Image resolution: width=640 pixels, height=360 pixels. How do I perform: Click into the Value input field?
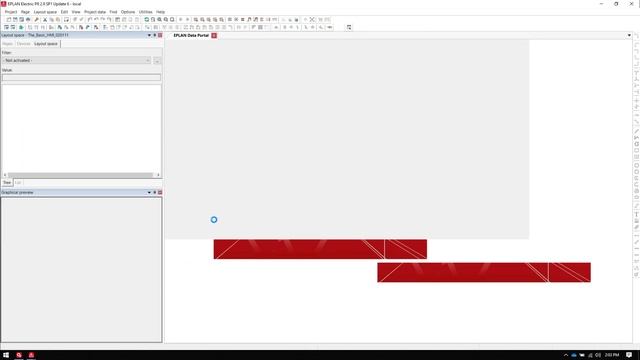(x=82, y=77)
